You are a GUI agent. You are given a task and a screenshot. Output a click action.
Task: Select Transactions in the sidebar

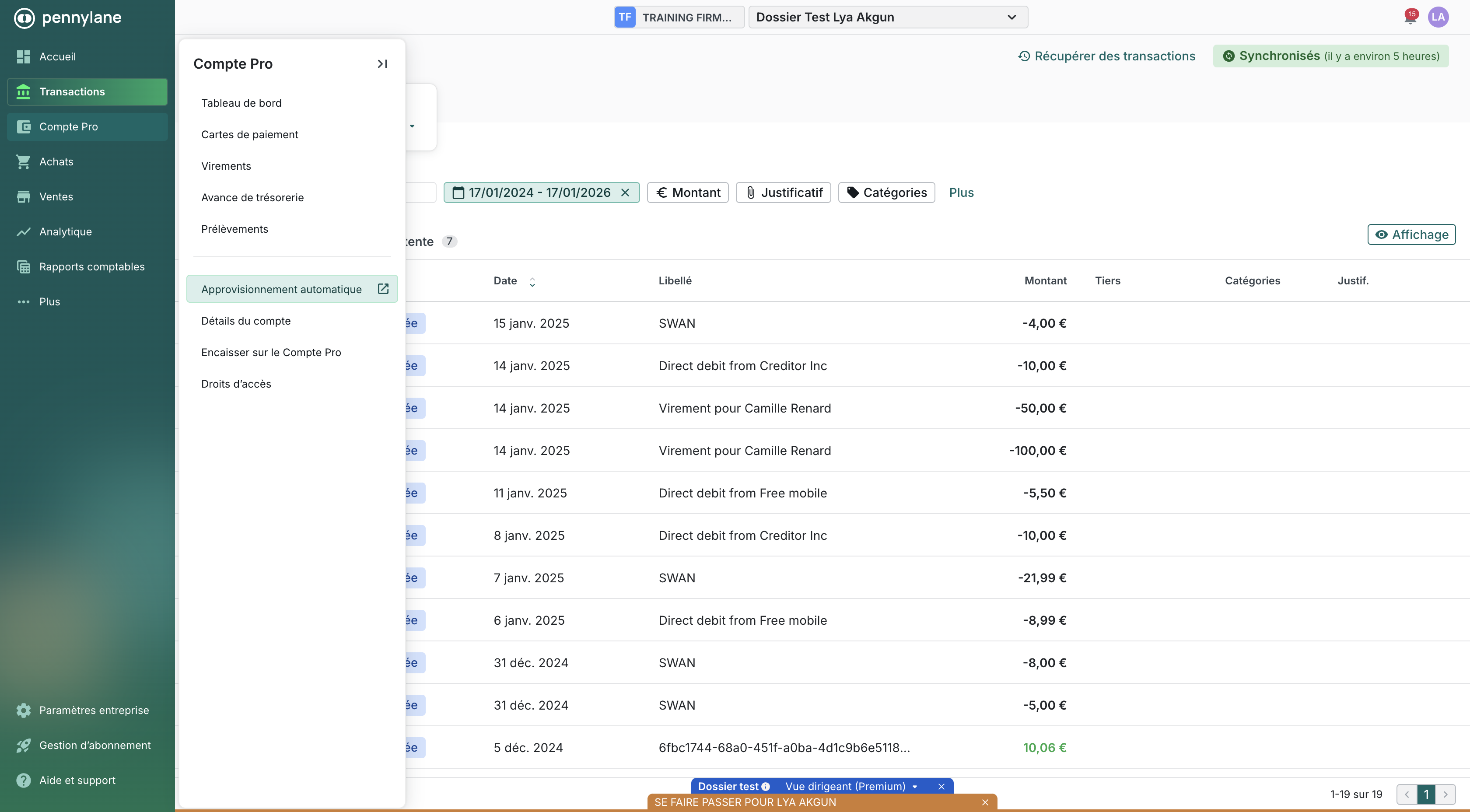click(87, 92)
